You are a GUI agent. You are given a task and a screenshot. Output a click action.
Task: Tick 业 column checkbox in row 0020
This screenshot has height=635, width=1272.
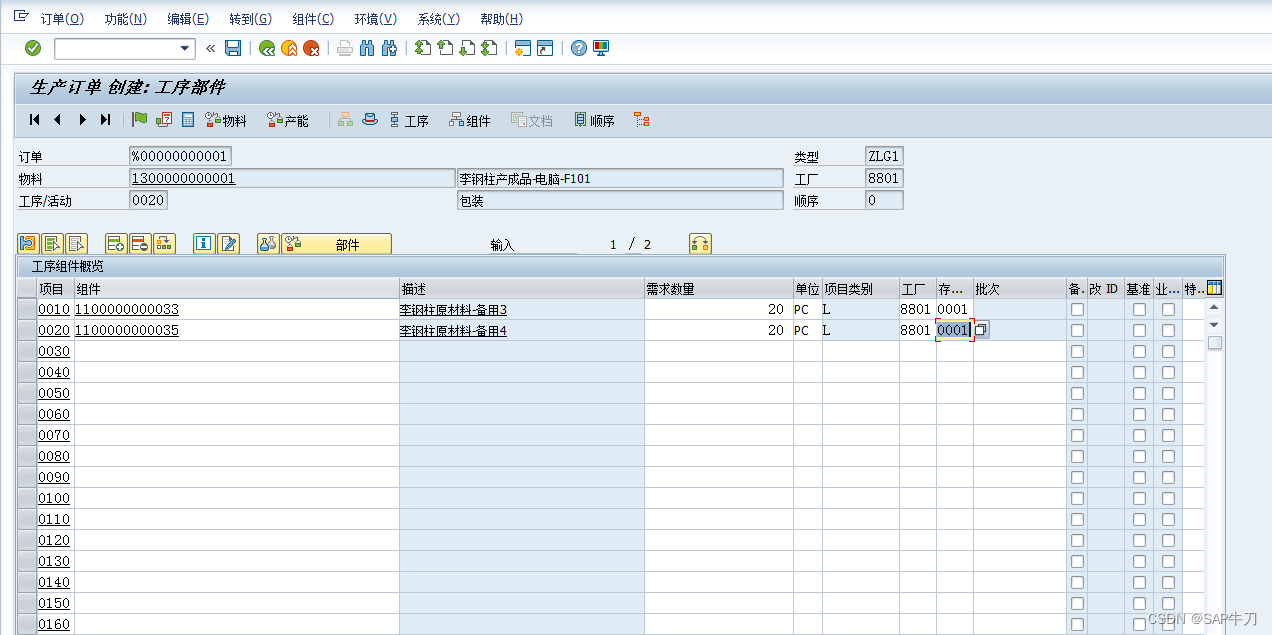tap(1168, 330)
